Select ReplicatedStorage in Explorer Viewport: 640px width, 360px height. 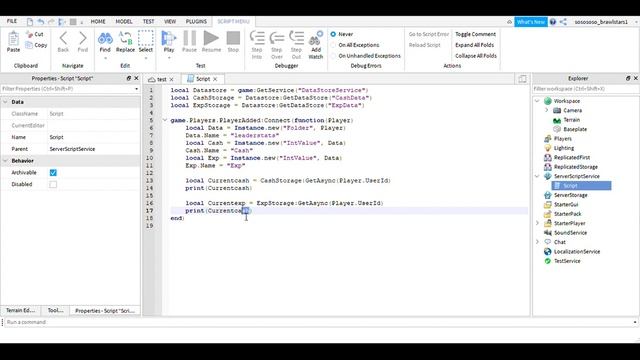pyautogui.click(x=576, y=167)
